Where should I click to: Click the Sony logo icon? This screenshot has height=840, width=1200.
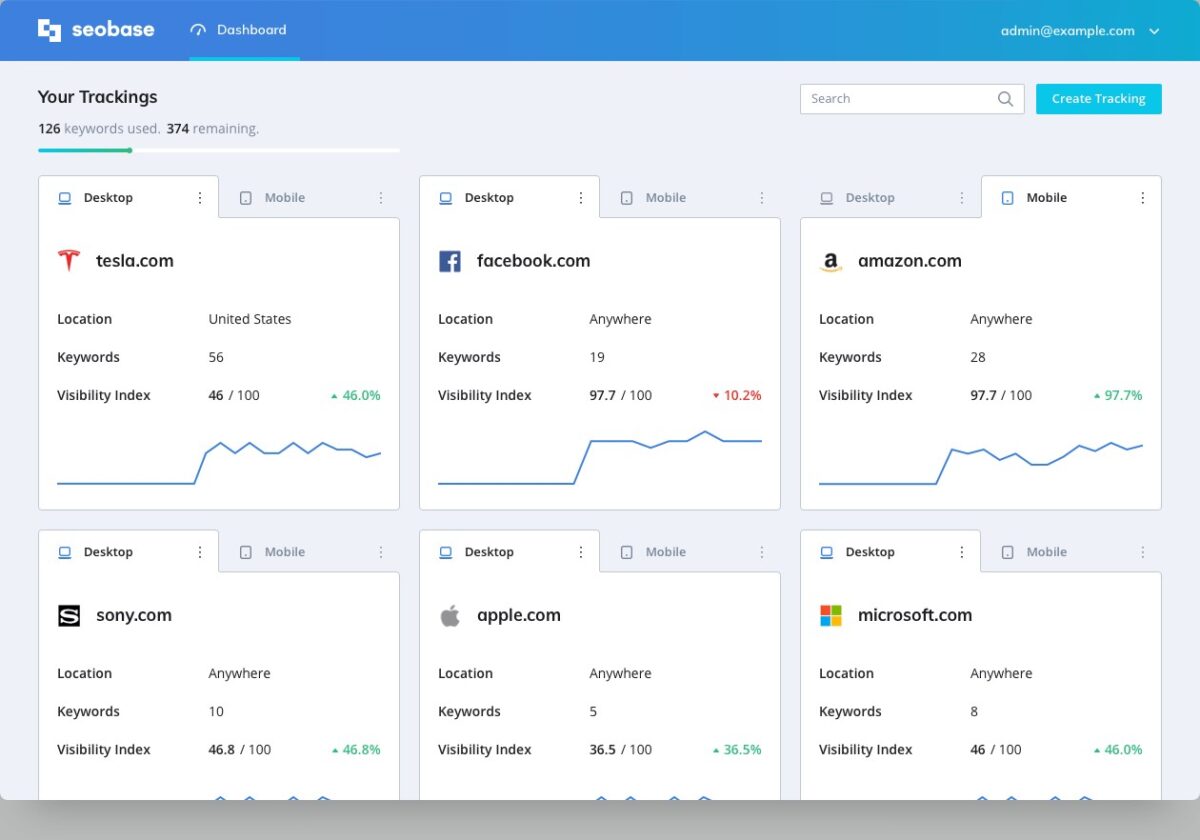68,616
